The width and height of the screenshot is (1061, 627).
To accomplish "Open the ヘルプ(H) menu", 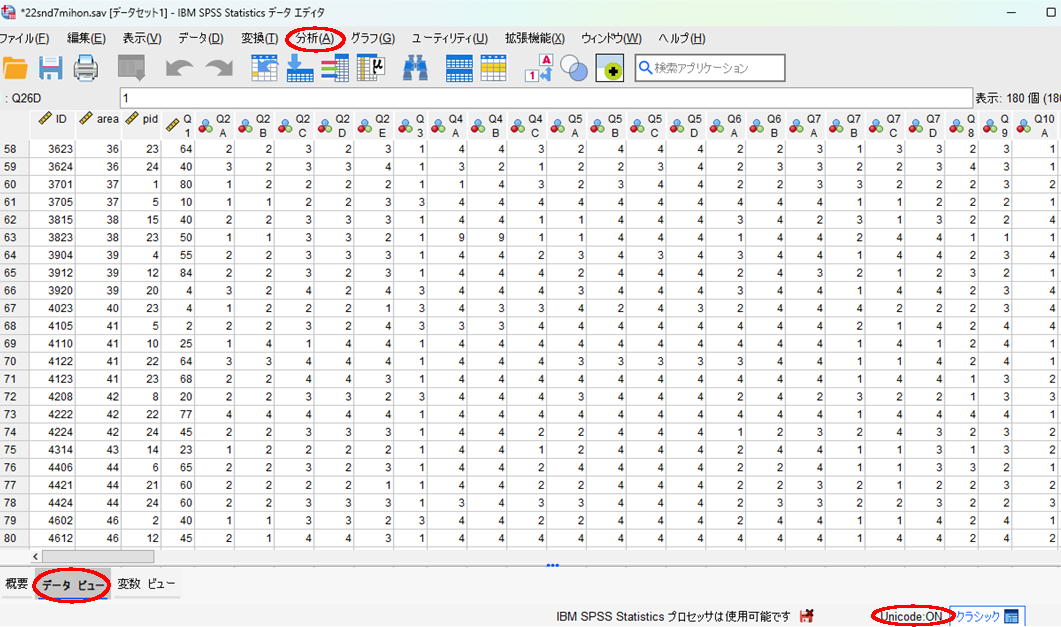I will [681, 39].
